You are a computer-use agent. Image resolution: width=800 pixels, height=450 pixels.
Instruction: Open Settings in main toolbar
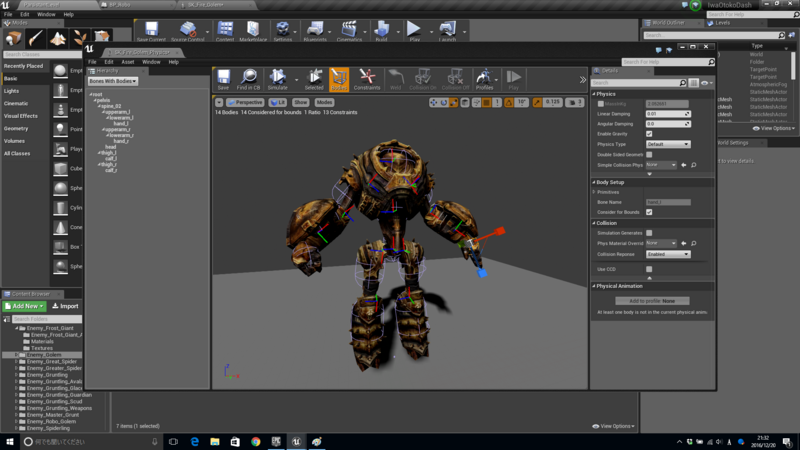tap(282, 32)
